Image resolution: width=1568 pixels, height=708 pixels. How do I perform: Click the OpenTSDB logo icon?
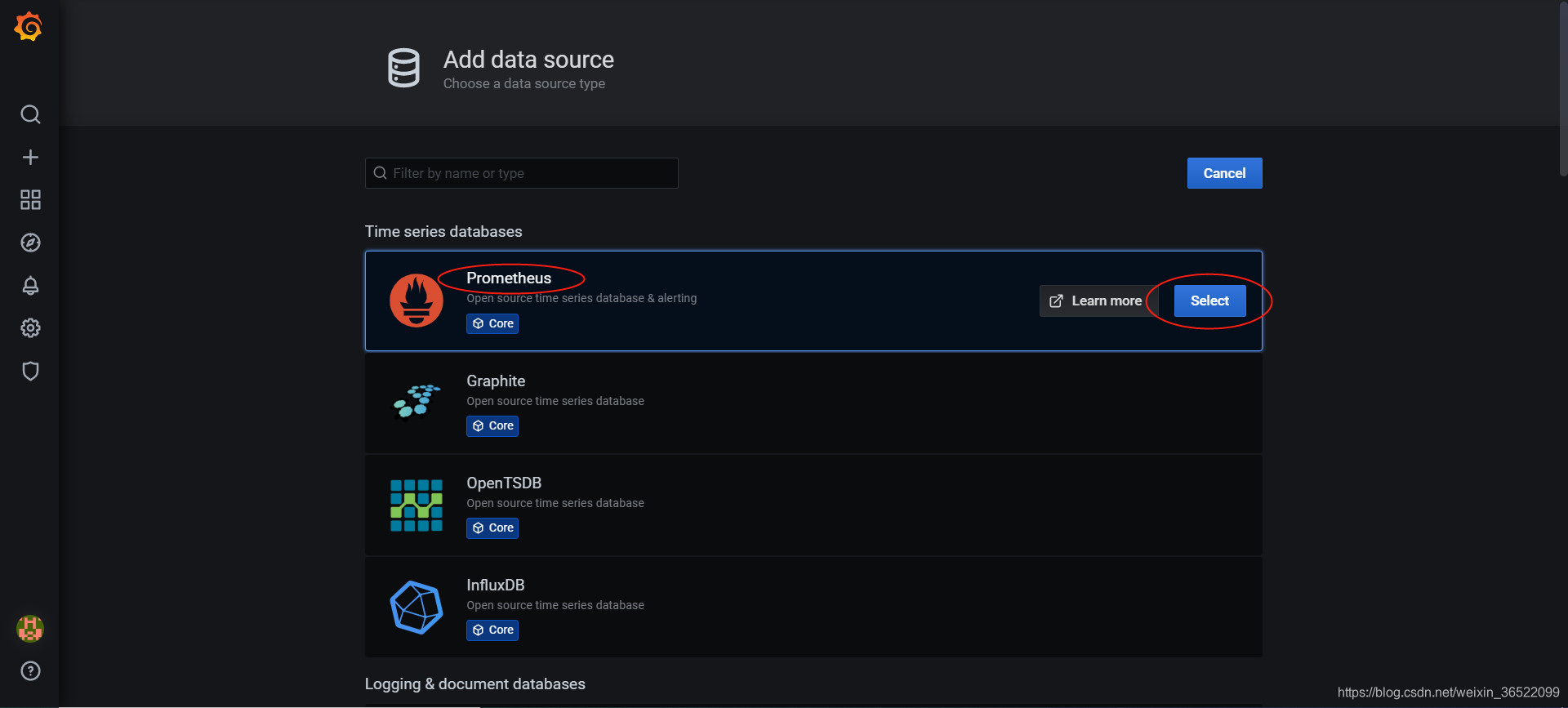(416, 505)
